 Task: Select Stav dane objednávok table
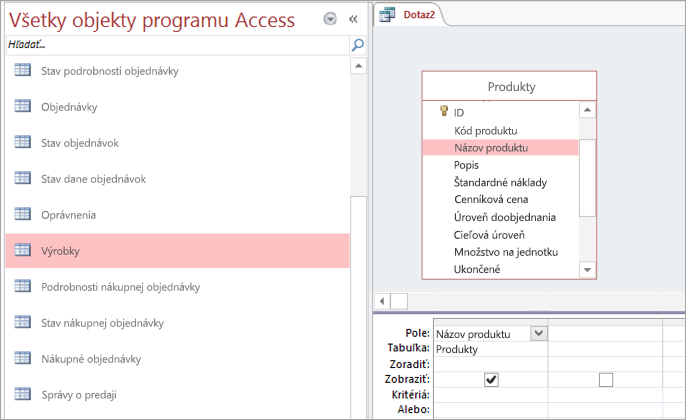click(177, 178)
